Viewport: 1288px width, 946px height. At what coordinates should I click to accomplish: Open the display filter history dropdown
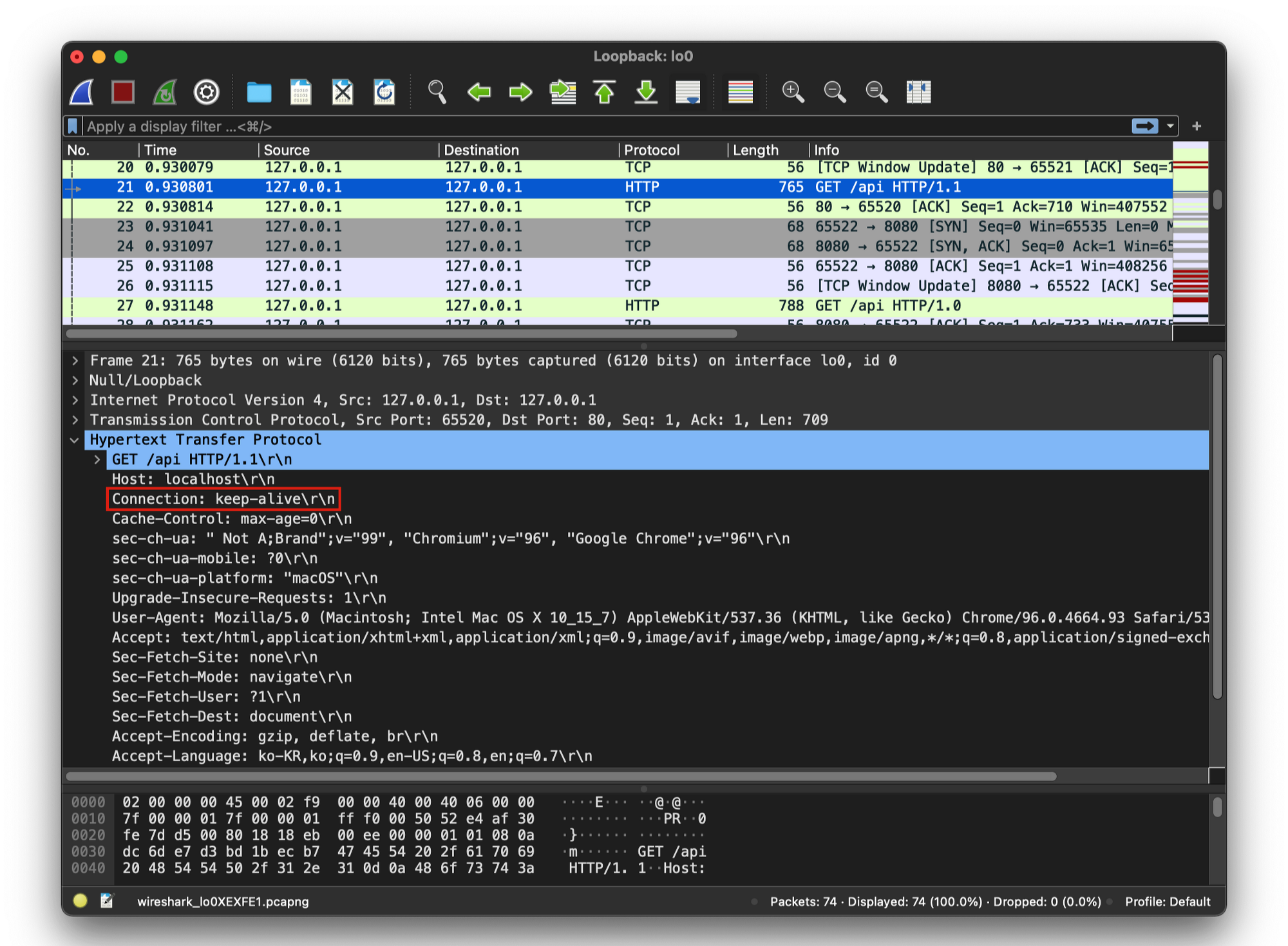click(1170, 126)
